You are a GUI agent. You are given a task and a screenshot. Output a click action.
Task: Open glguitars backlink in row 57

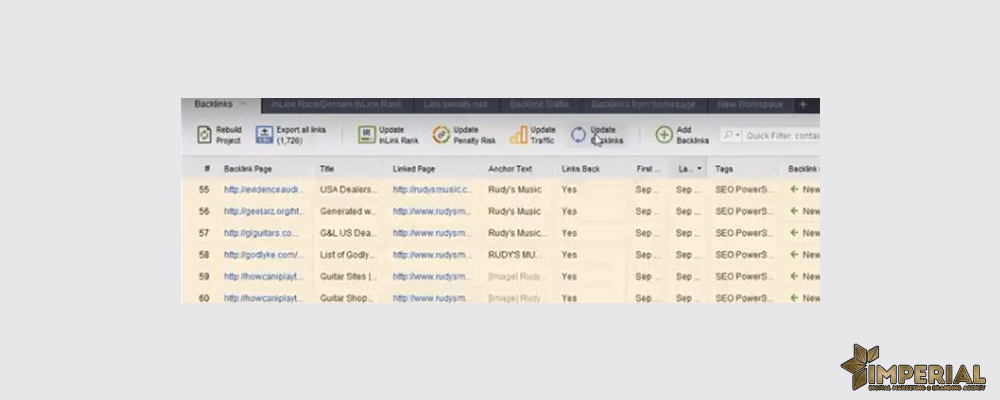click(261, 233)
